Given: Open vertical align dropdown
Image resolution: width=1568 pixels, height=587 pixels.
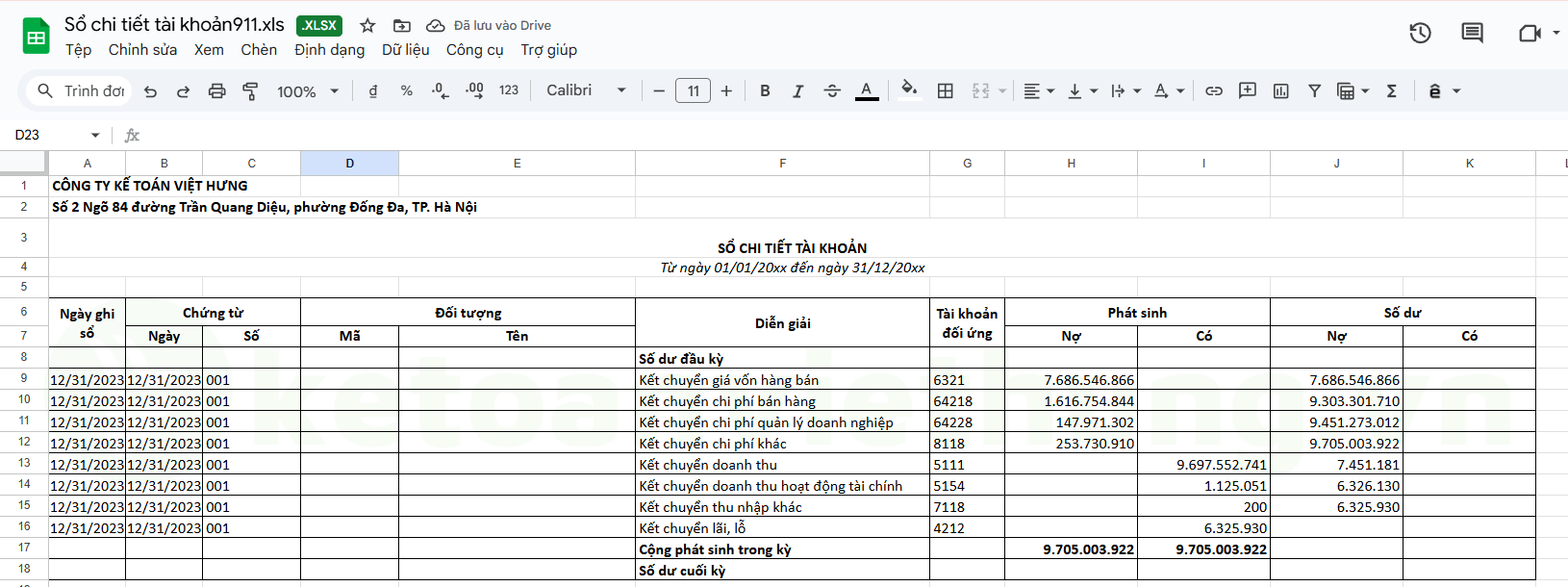Looking at the screenshot, I should [1082, 91].
